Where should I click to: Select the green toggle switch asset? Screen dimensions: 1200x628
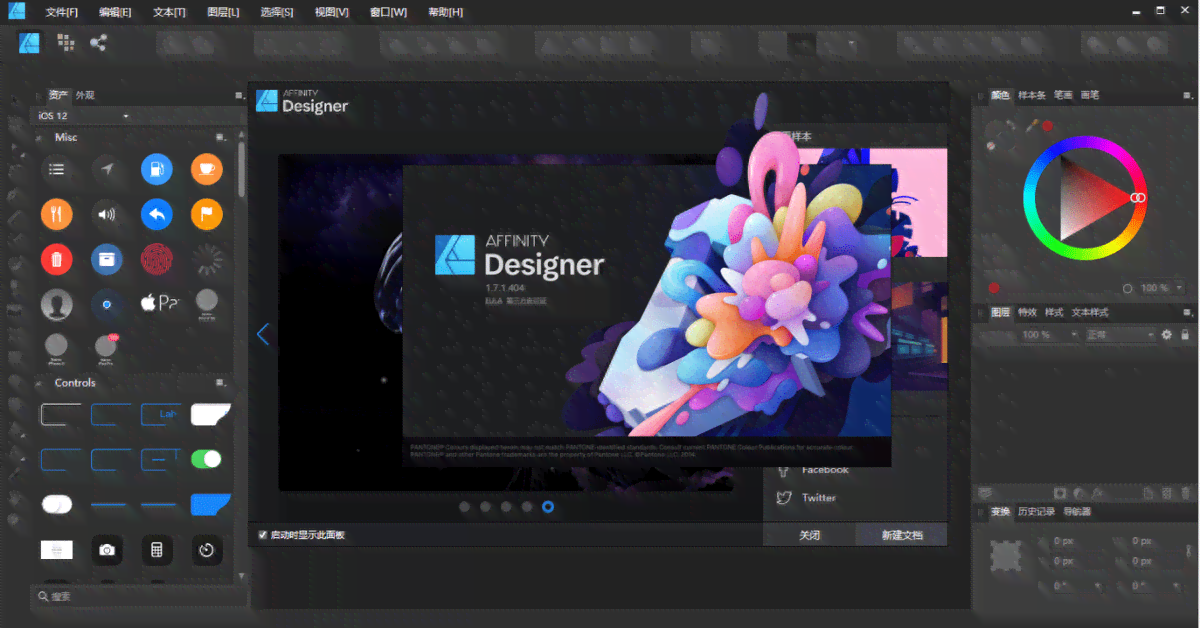(207, 459)
